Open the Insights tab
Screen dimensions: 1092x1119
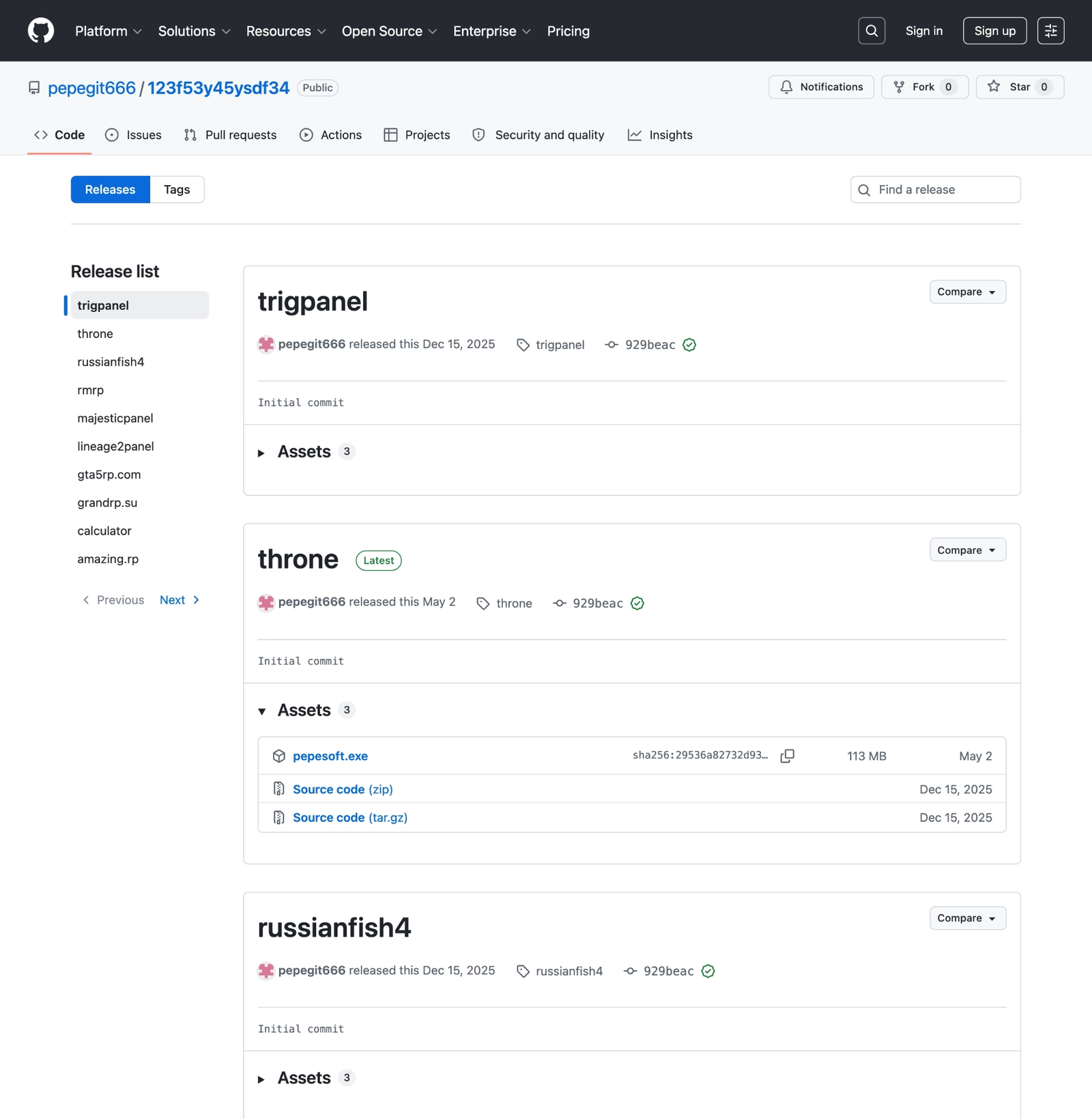pos(660,135)
